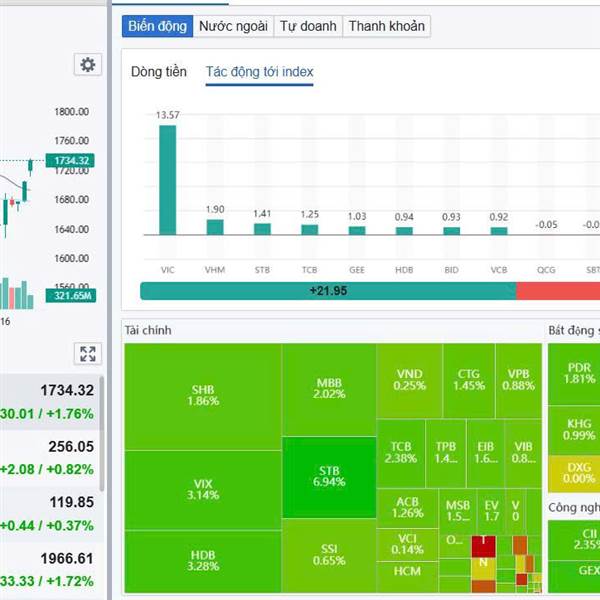Select VCI 0.14% heatmap tile

tap(408, 545)
